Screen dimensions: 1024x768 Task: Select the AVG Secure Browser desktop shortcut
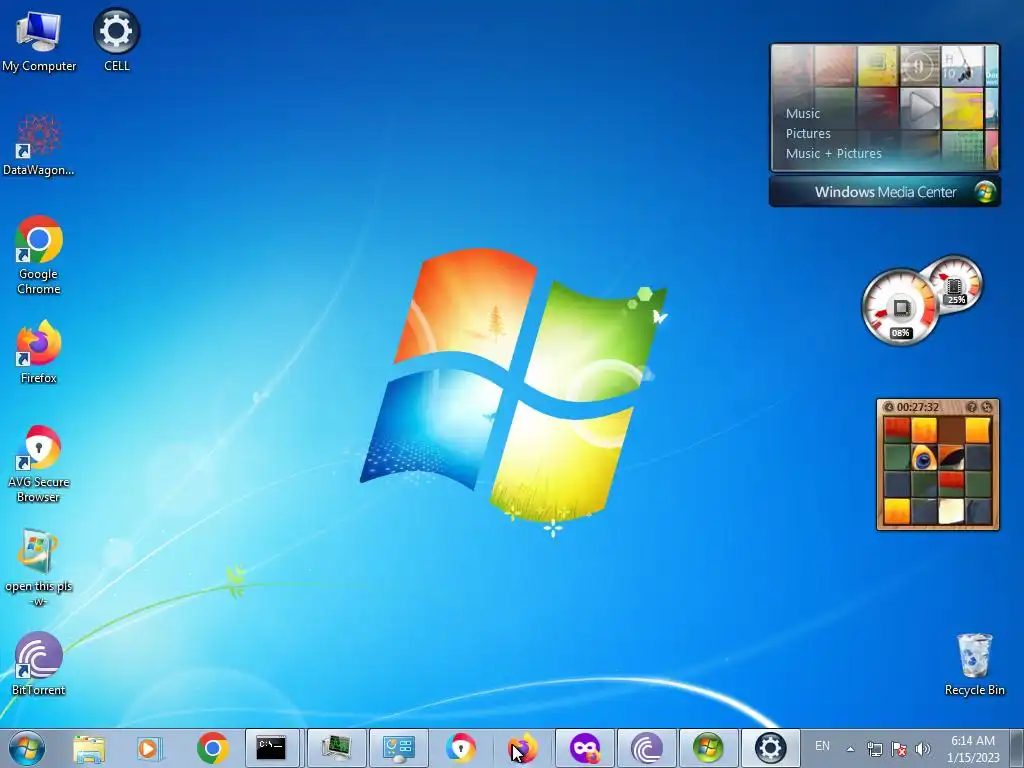coord(39,464)
